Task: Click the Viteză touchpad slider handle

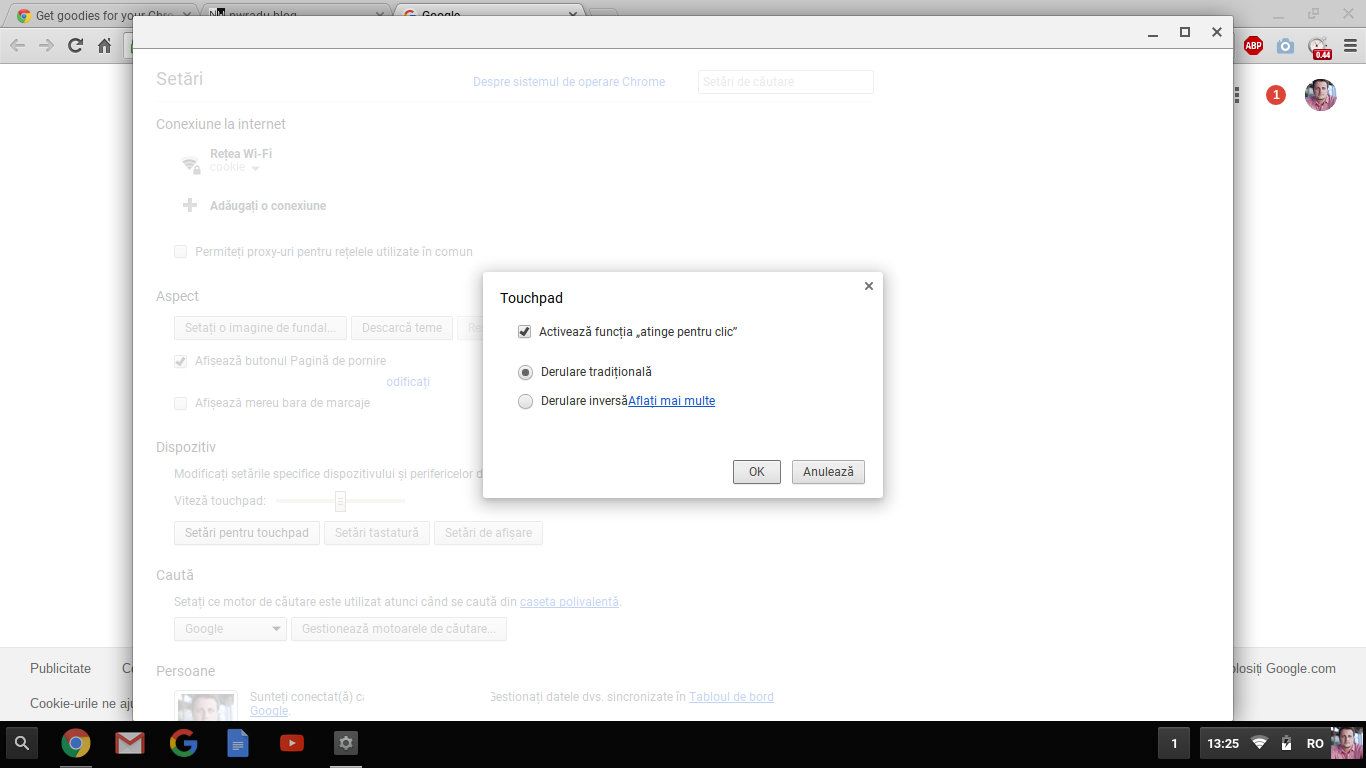Action: point(340,501)
